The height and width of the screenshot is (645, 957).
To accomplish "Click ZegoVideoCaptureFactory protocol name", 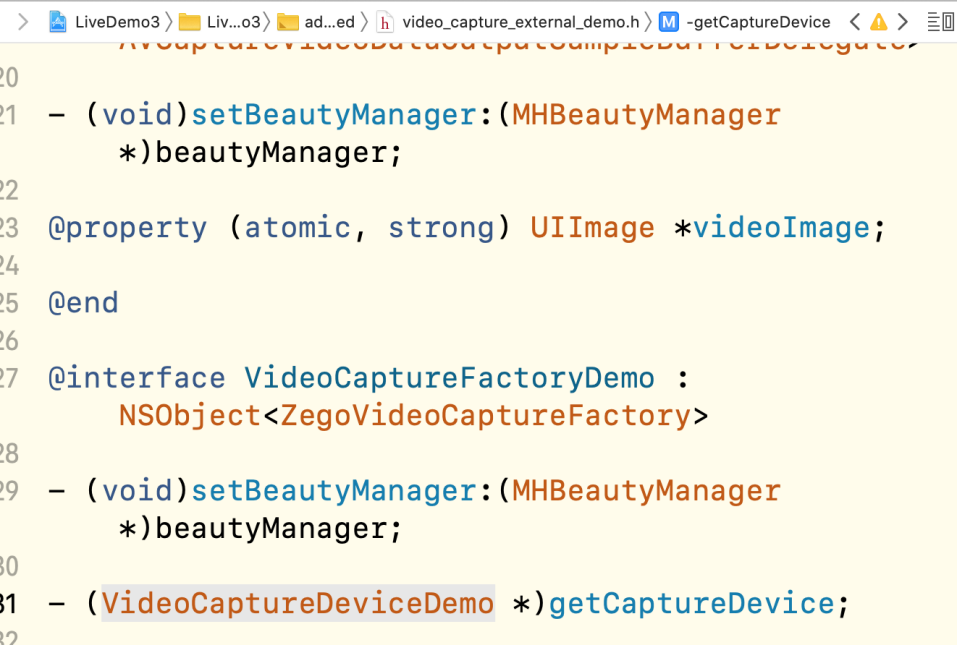I will click(486, 416).
